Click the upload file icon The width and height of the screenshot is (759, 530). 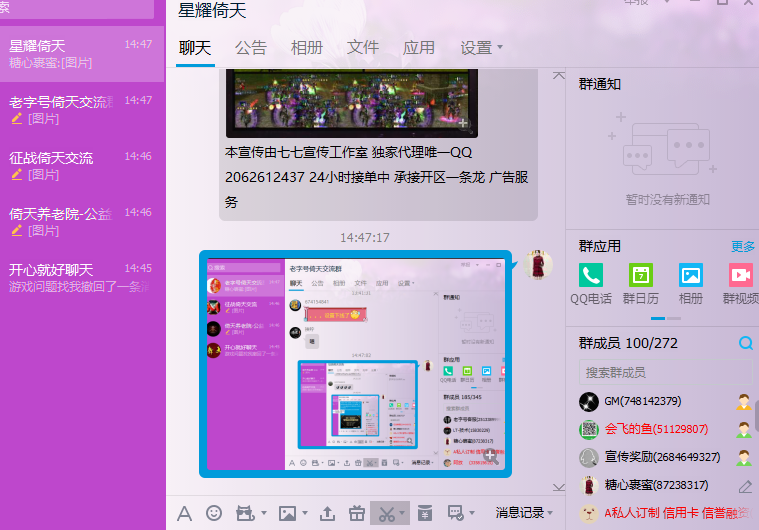tap(327, 513)
